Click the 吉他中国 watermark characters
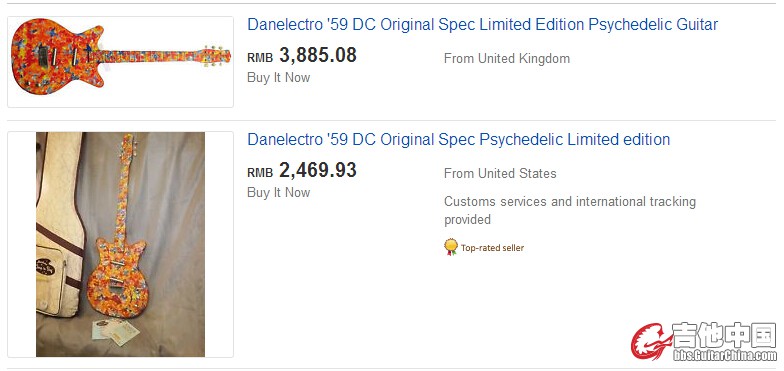The height and width of the screenshot is (371, 784). (724, 335)
